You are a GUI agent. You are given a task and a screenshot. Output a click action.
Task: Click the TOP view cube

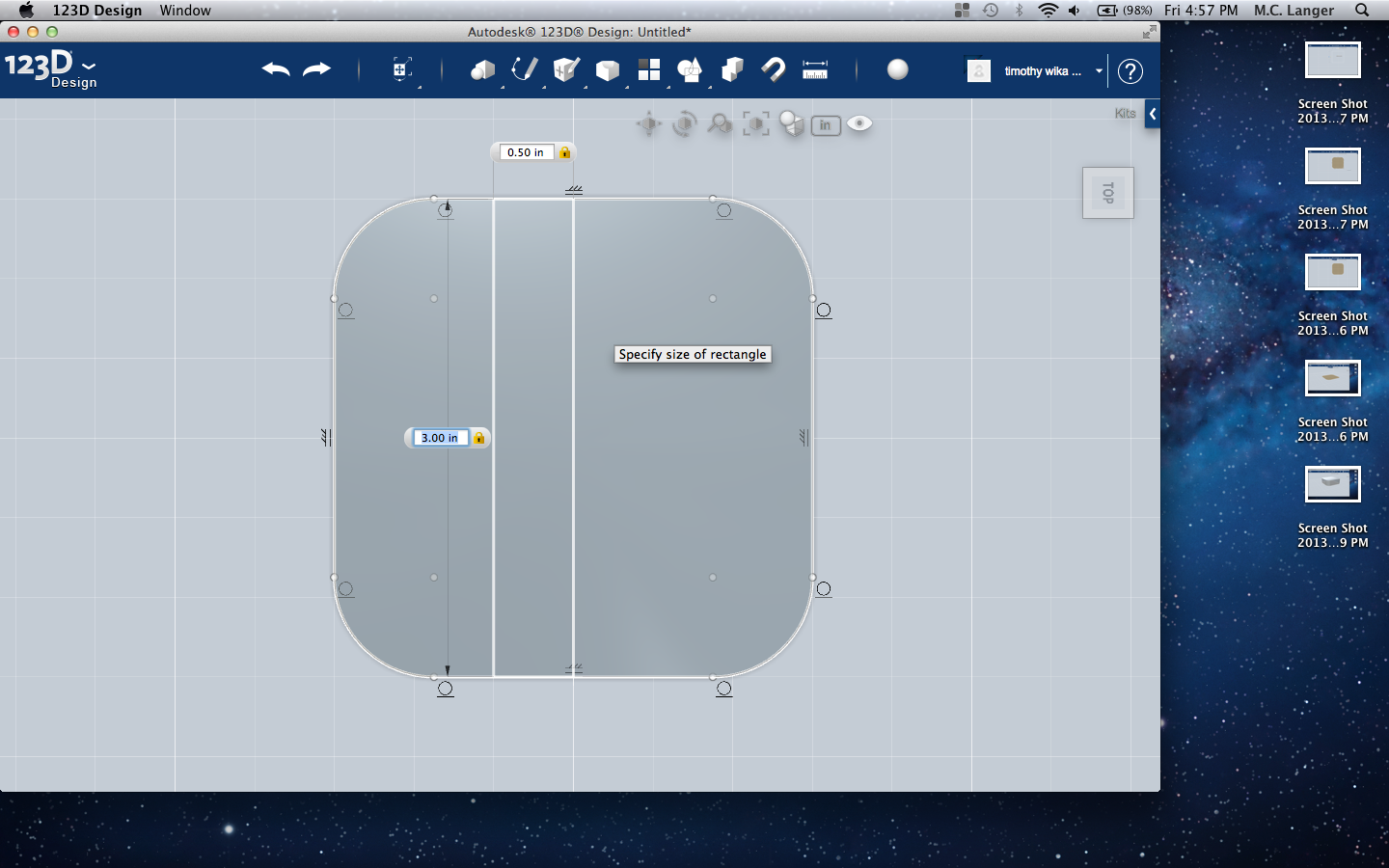click(1108, 193)
